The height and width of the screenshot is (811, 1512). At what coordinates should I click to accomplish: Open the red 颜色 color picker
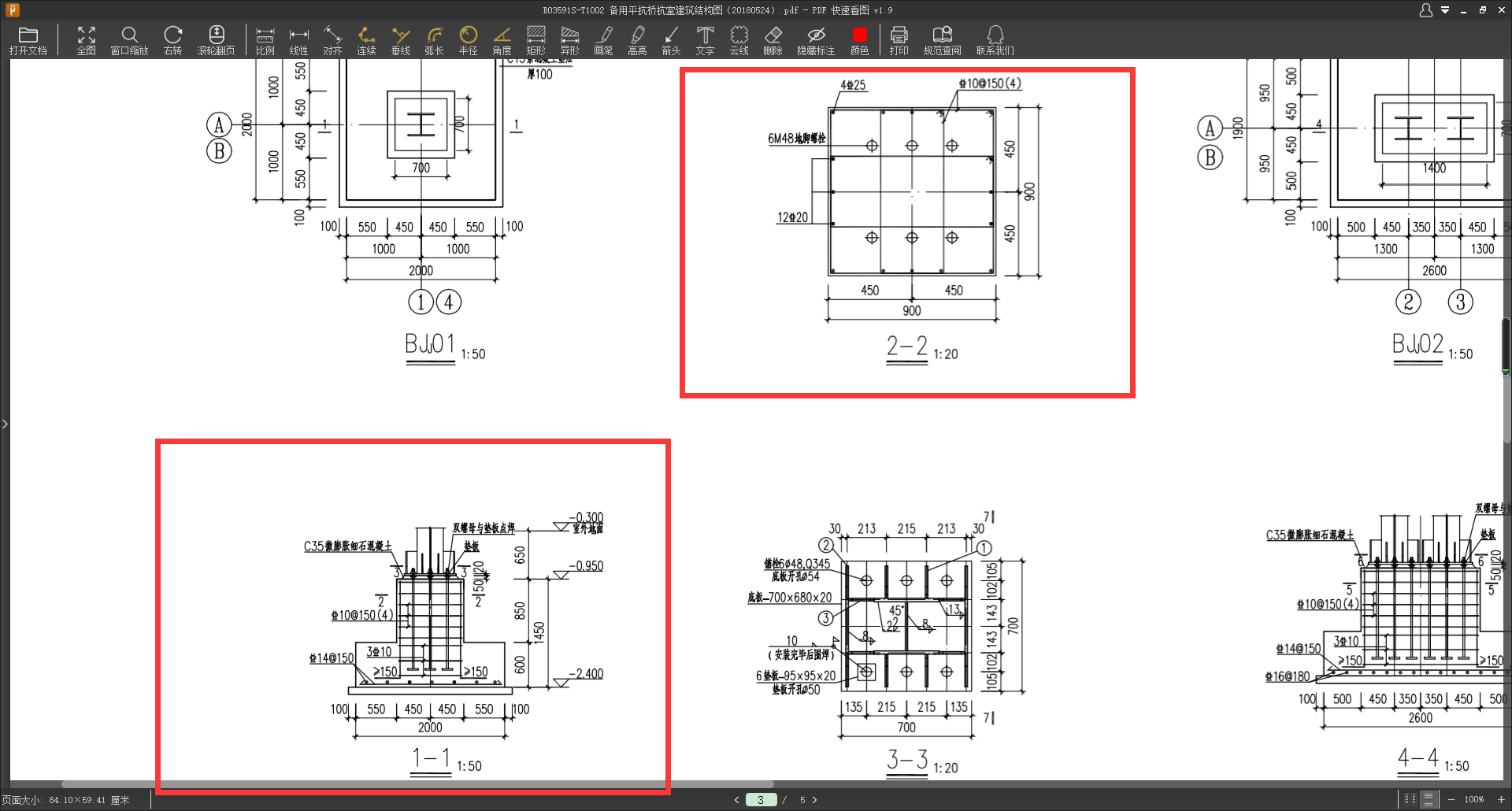859,41
